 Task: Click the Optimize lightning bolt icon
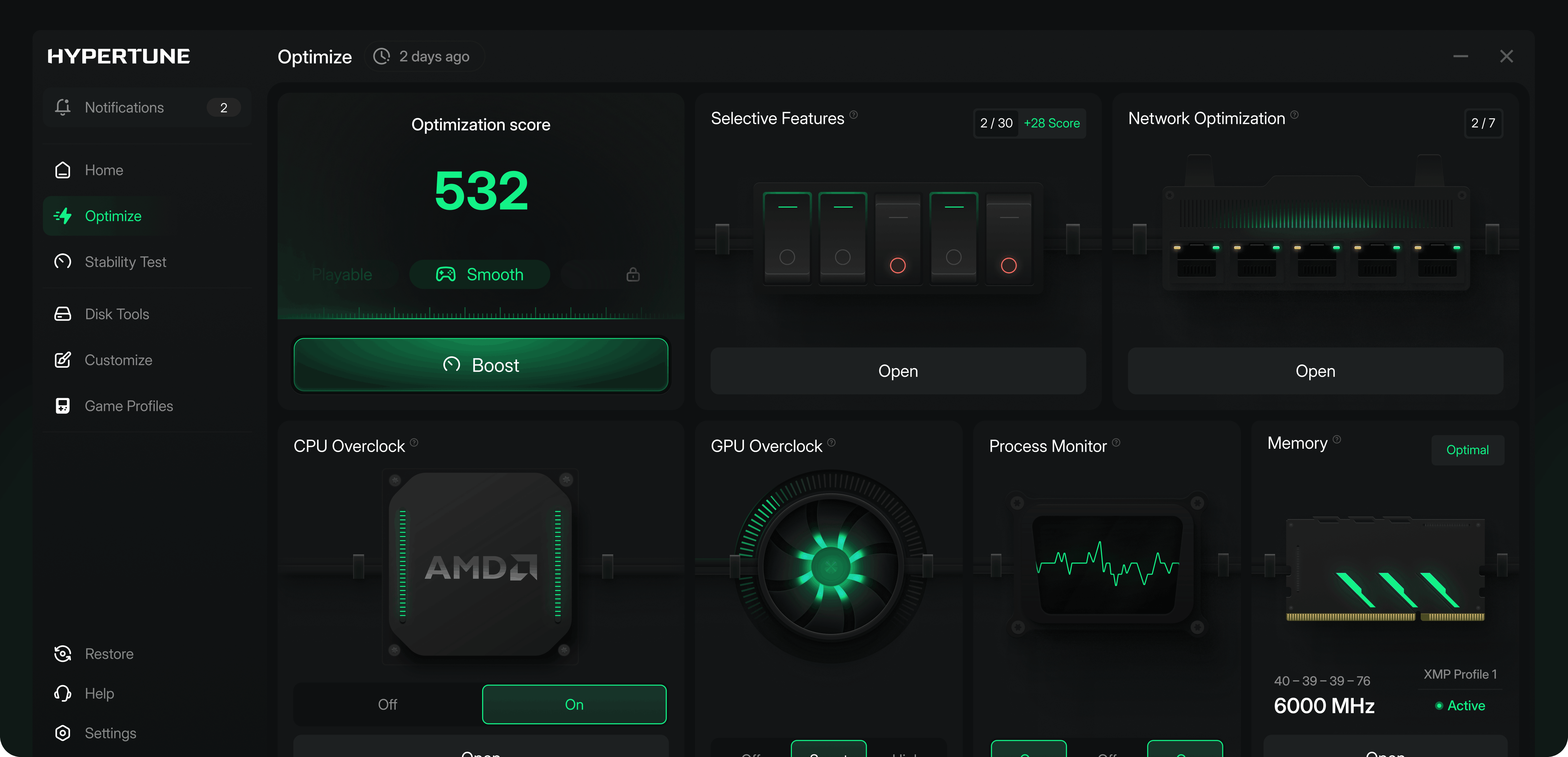[63, 216]
